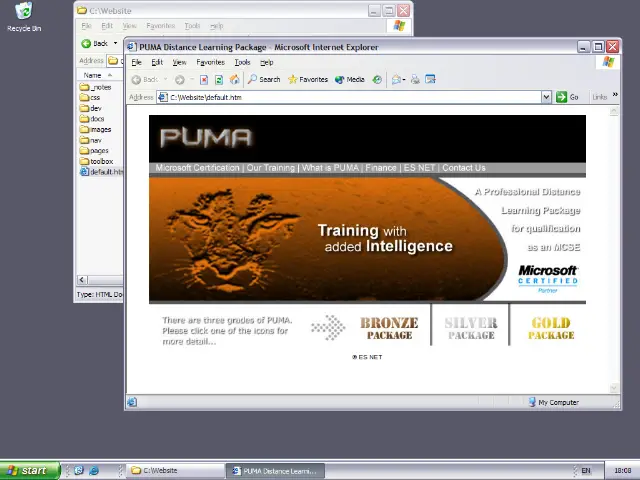
Task: Launch Internet Explorer from Quick Launch
Action: click(x=94, y=471)
